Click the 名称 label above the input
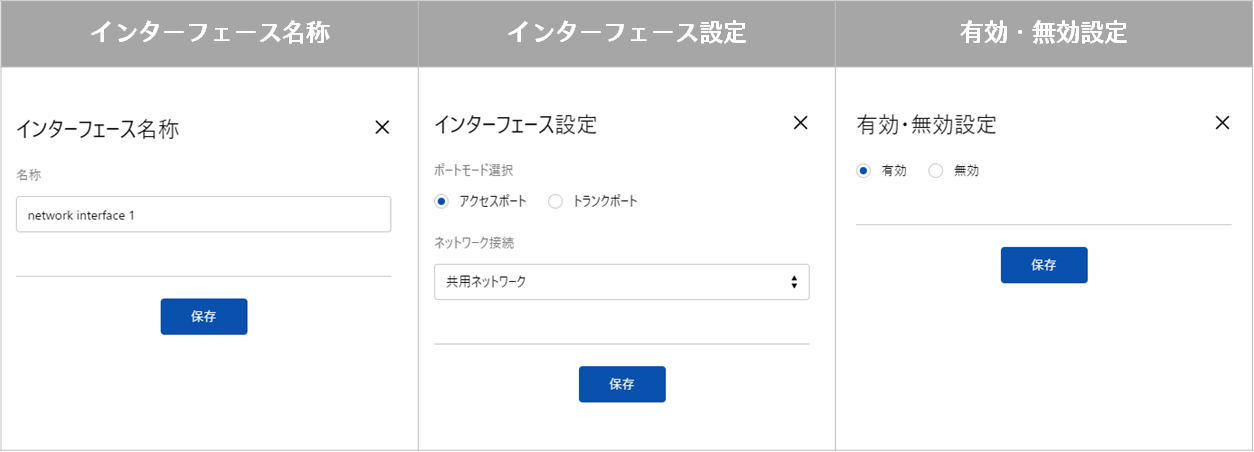Viewport: 1254px width, 452px height. (x=29, y=175)
